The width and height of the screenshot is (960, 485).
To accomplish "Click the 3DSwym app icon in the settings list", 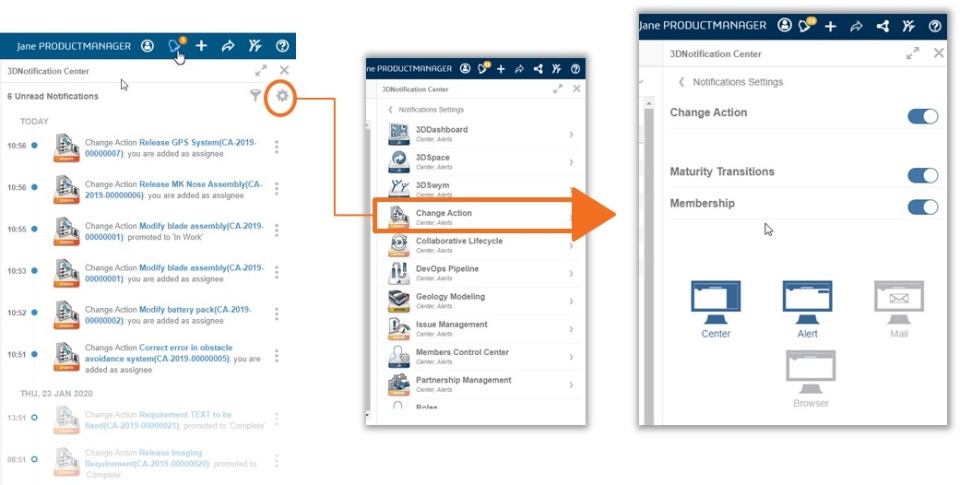I will 399,189.
